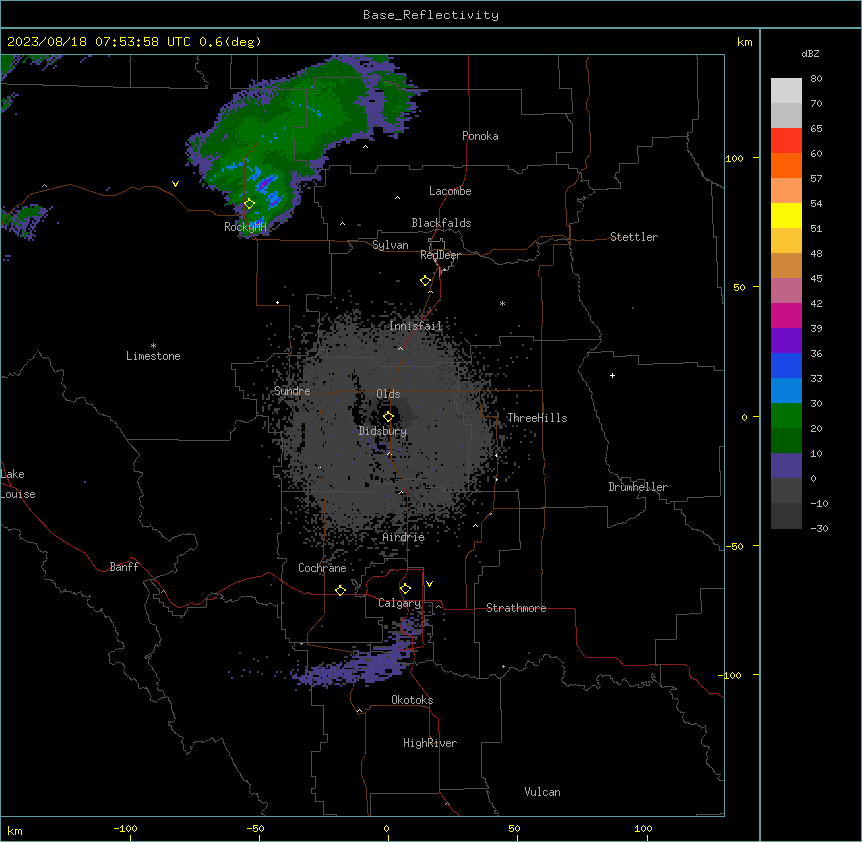Select the Strathmore town label

point(516,608)
